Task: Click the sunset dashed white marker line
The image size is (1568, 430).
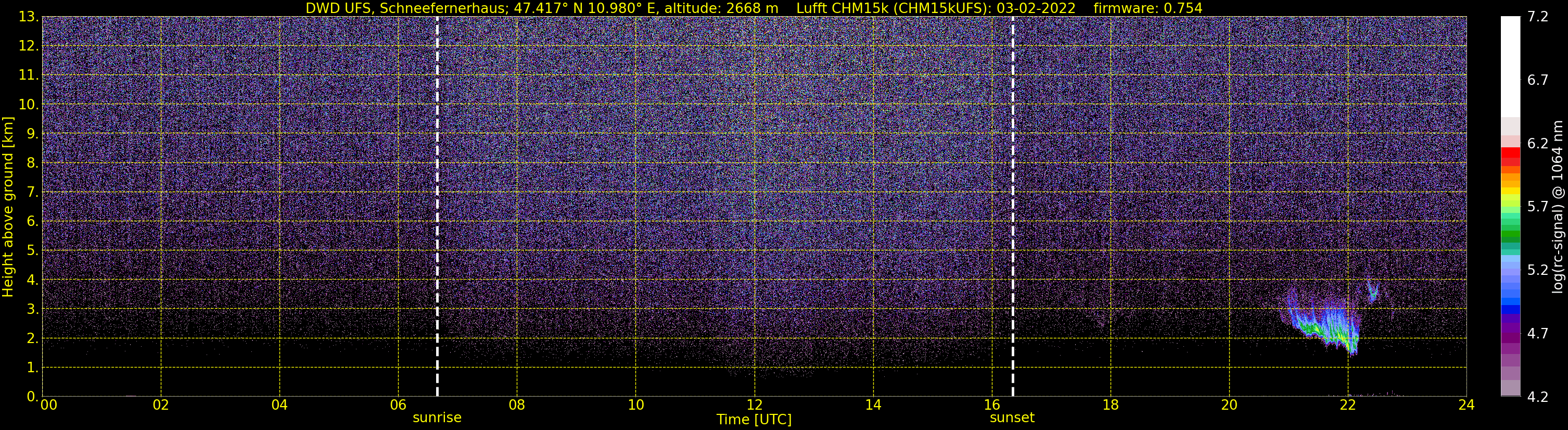Action: click(x=1013, y=207)
